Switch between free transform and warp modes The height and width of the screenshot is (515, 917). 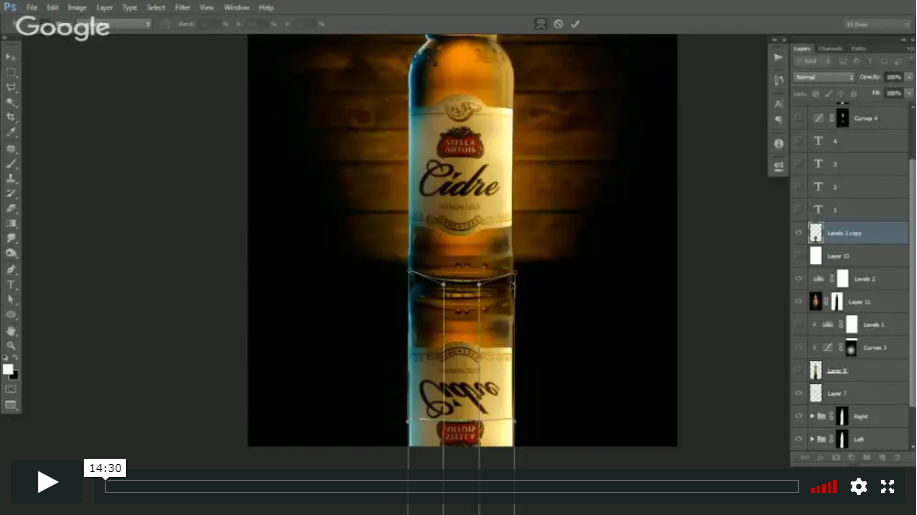coord(541,24)
